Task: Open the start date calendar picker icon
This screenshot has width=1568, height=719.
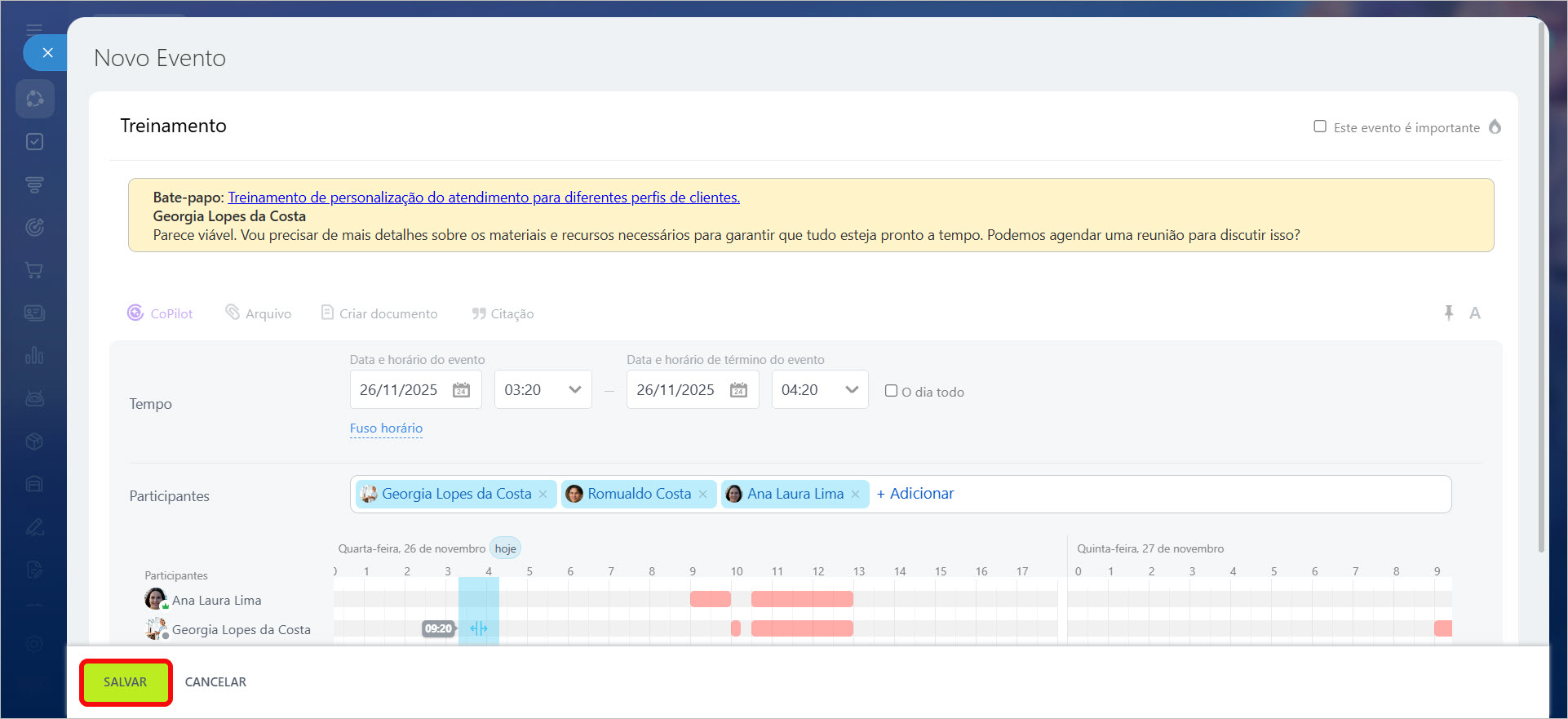Action: pyautogui.click(x=461, y=390)
